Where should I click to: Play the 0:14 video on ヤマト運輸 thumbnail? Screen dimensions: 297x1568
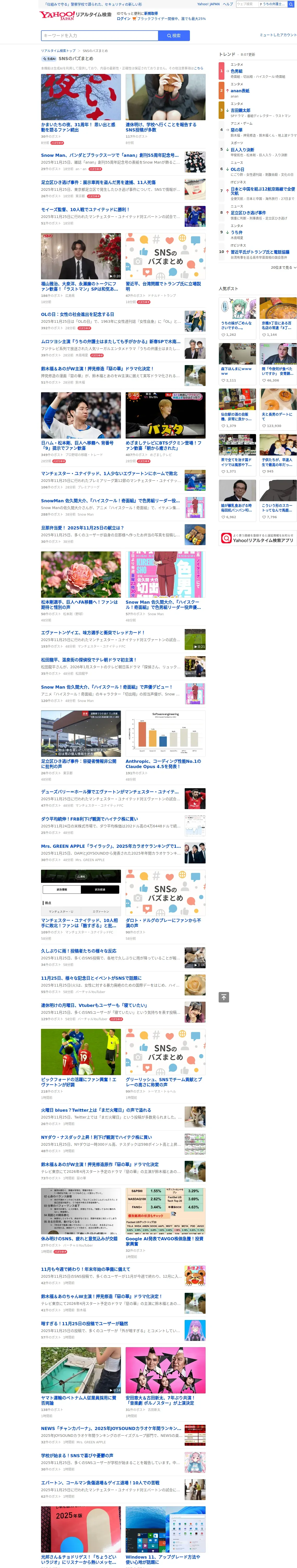tap(80, 1370)
